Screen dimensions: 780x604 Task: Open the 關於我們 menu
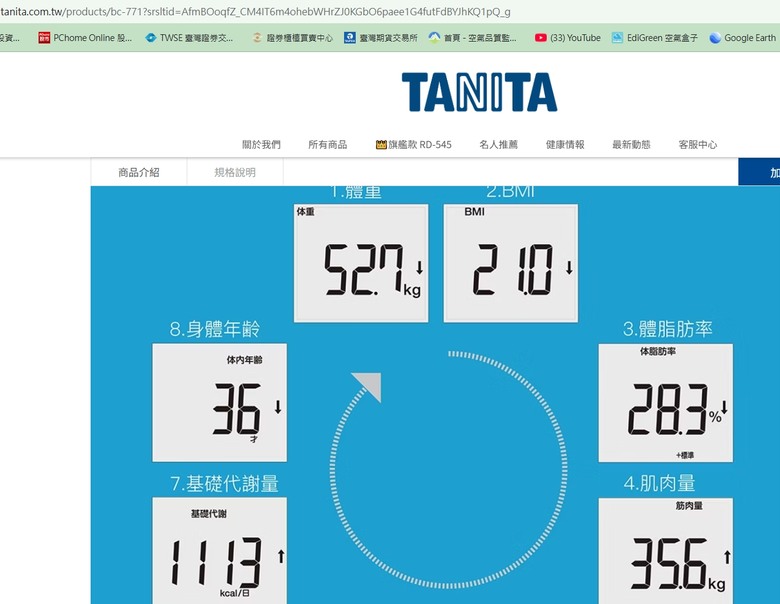pos(261,145)
